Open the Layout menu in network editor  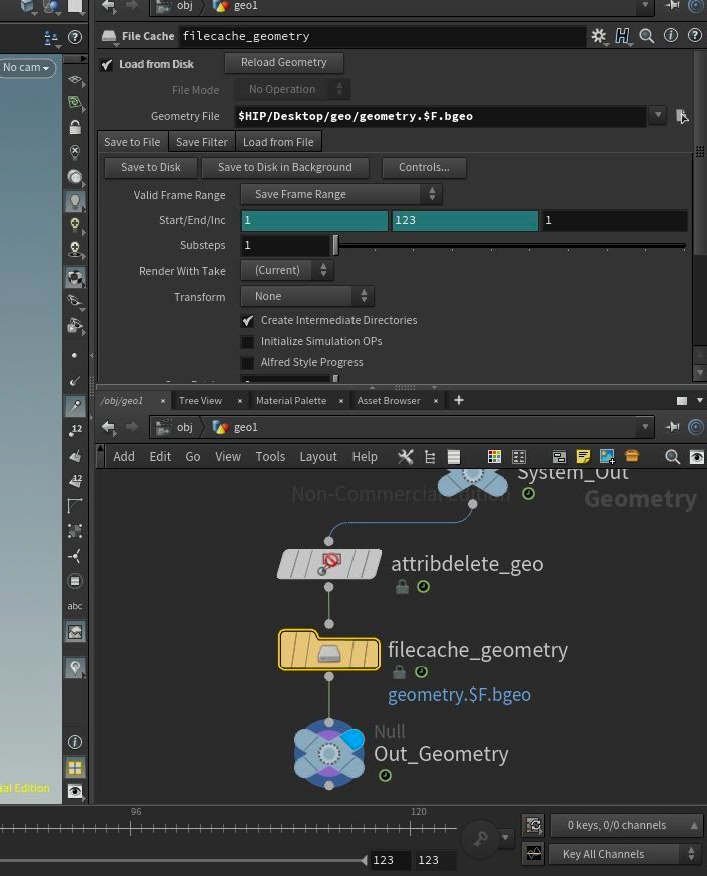point(317,457)
